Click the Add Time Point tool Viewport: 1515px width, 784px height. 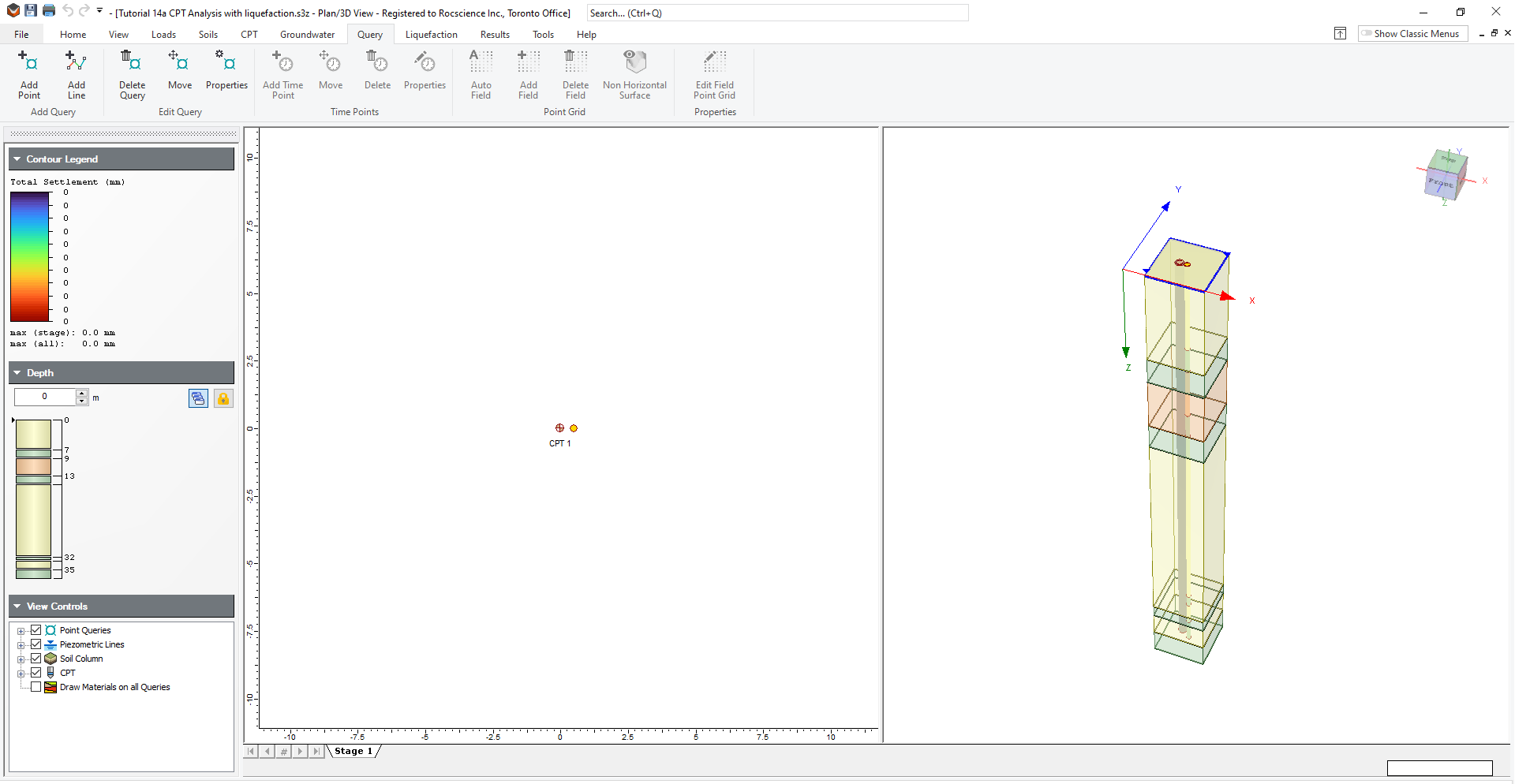(282, 75)
